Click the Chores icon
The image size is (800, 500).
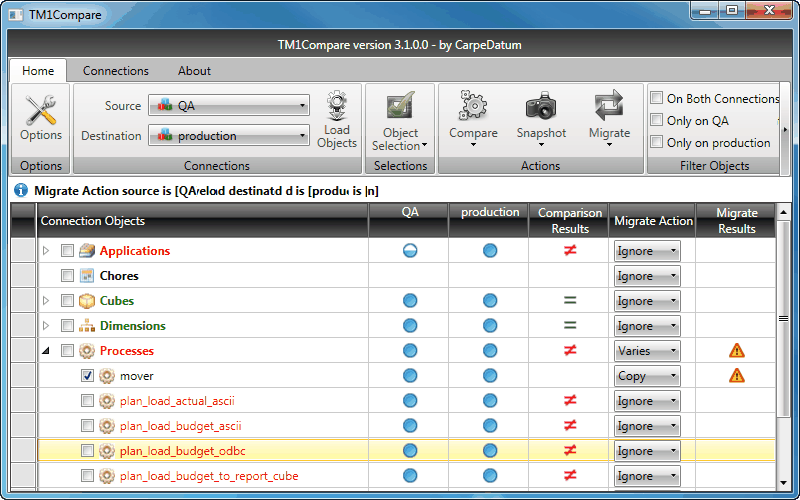point(87,276)
